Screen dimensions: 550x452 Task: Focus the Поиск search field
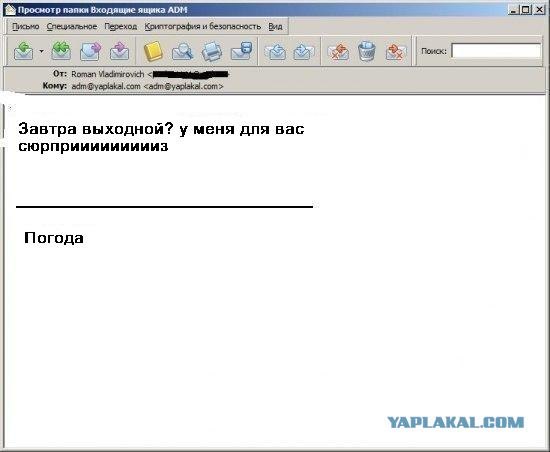coord(496,51)
